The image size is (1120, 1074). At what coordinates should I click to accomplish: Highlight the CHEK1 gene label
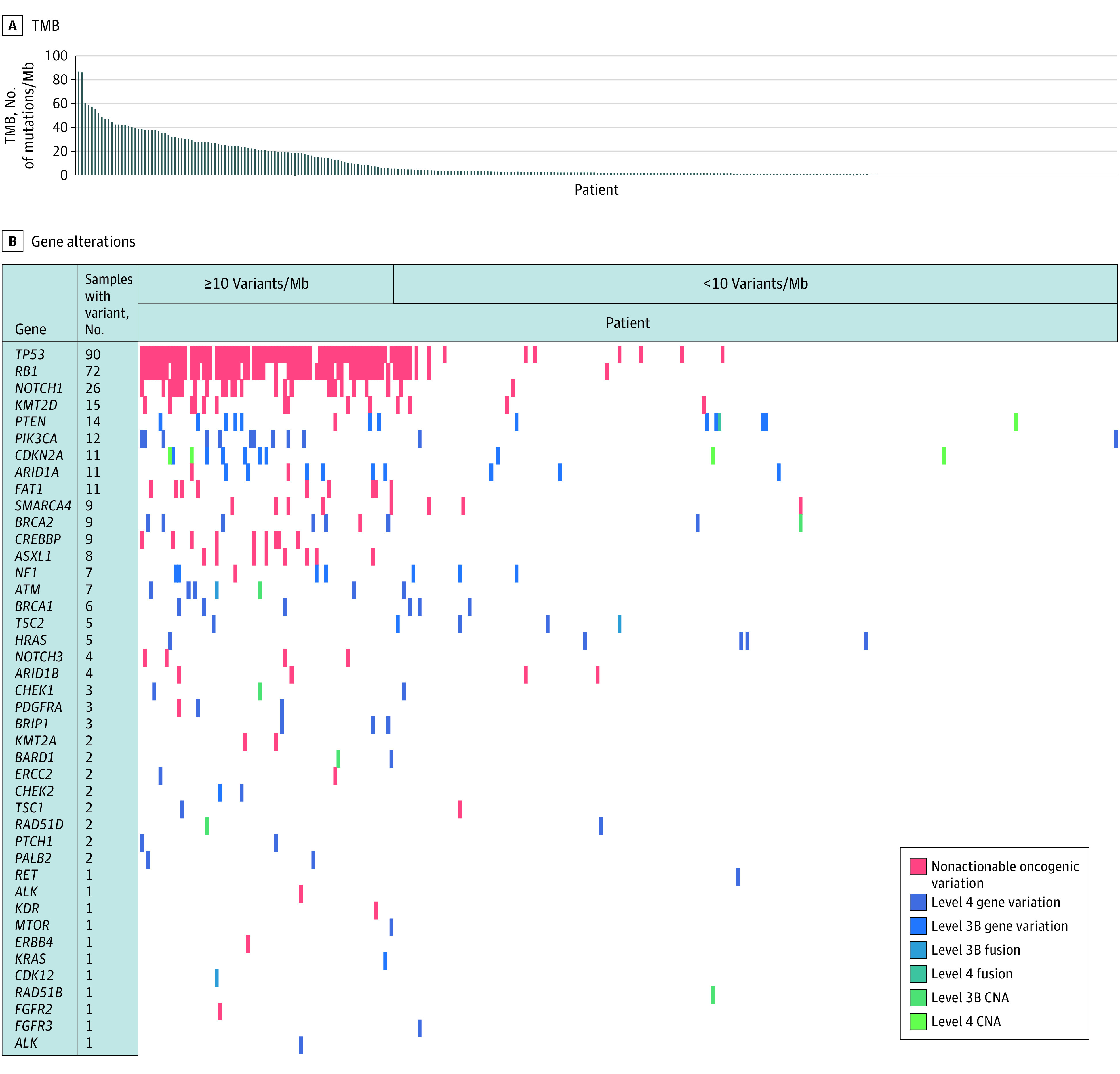pyautogui.click(x=34, y=690)
